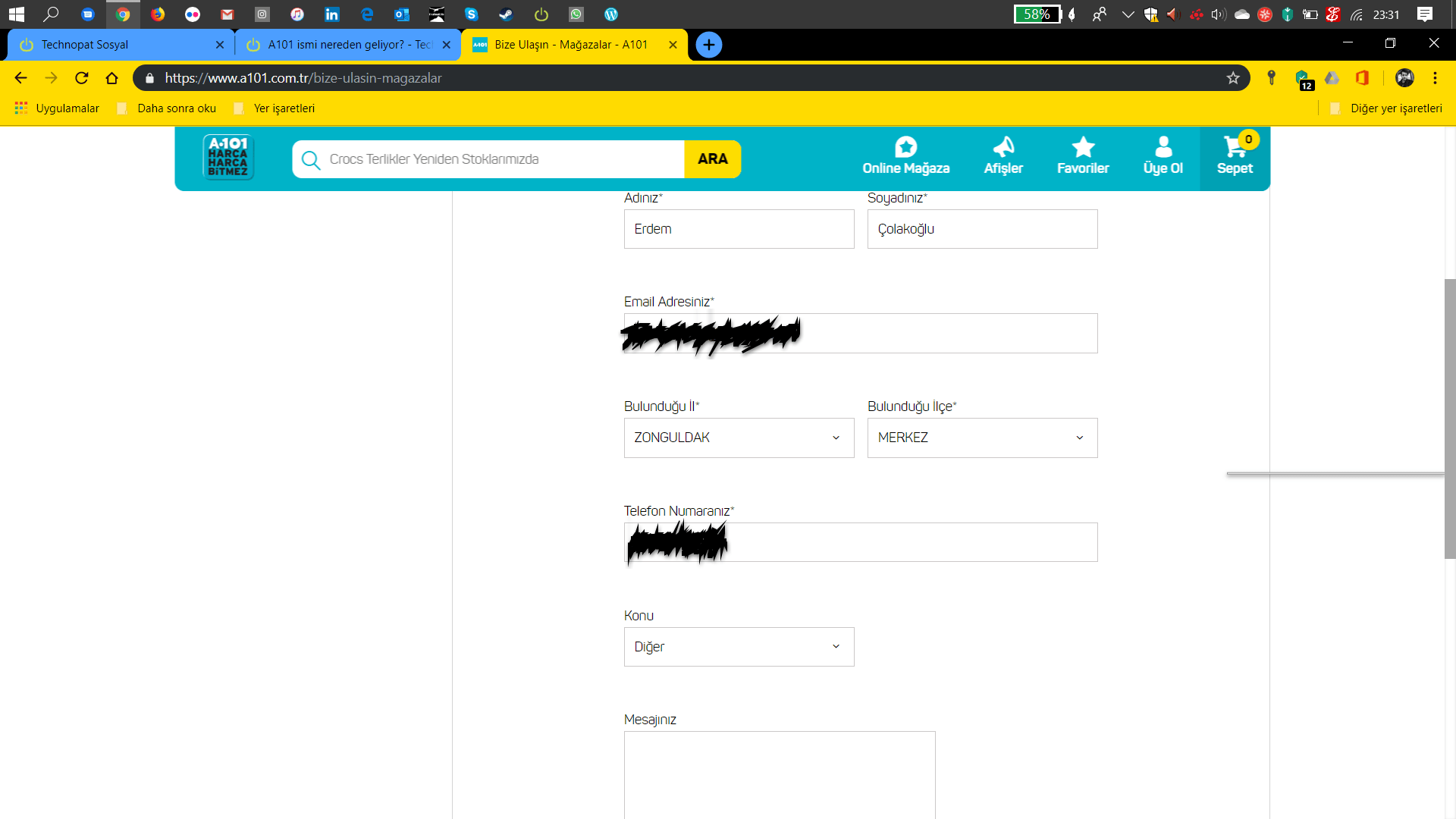Reload the page
This screenshot has width=1456, height=819.
click(x=82, y=78)
